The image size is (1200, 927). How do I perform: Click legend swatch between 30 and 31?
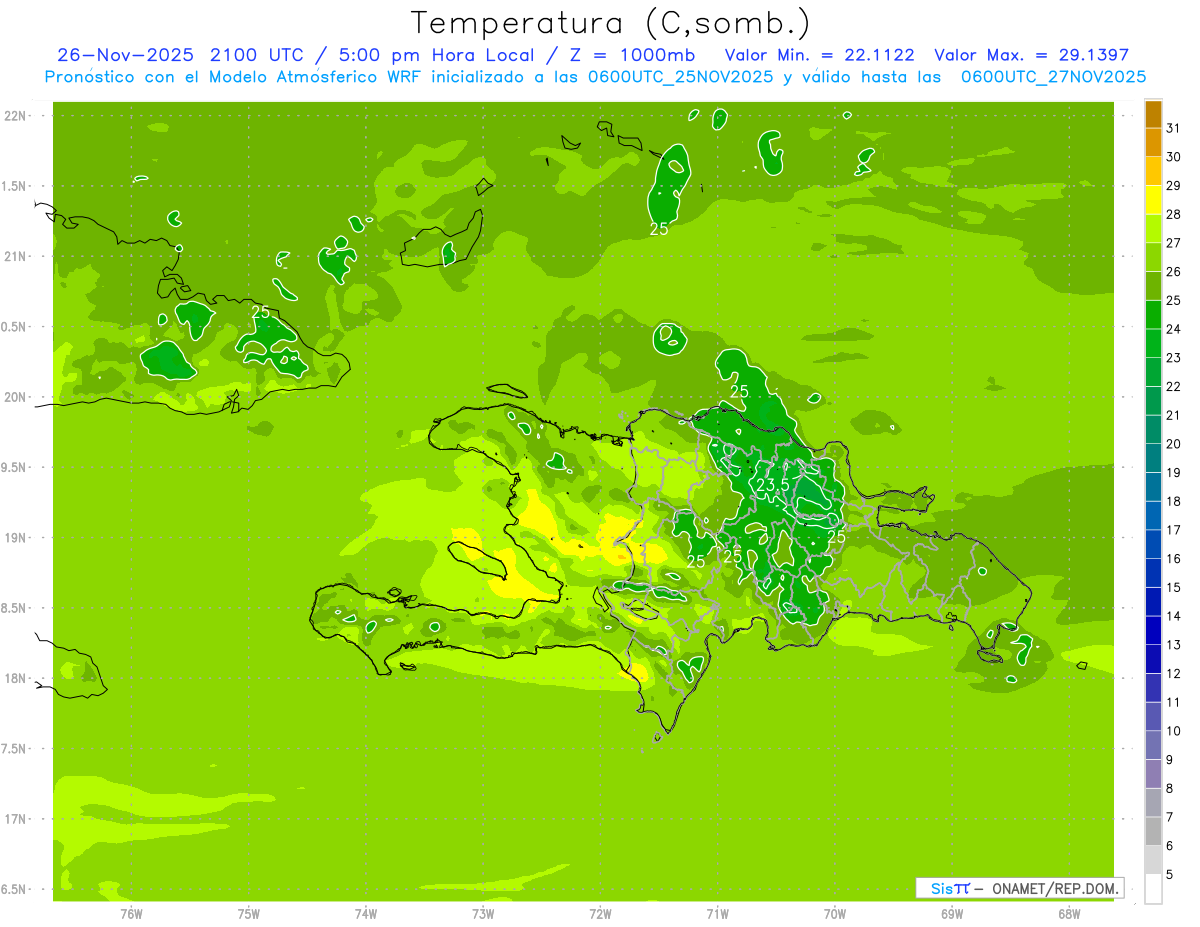pos(1153,143)
